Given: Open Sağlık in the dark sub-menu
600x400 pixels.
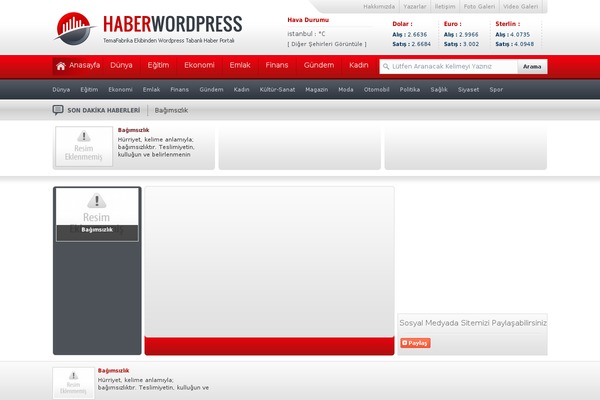Looking at the screenshot, I should point(439,90).
